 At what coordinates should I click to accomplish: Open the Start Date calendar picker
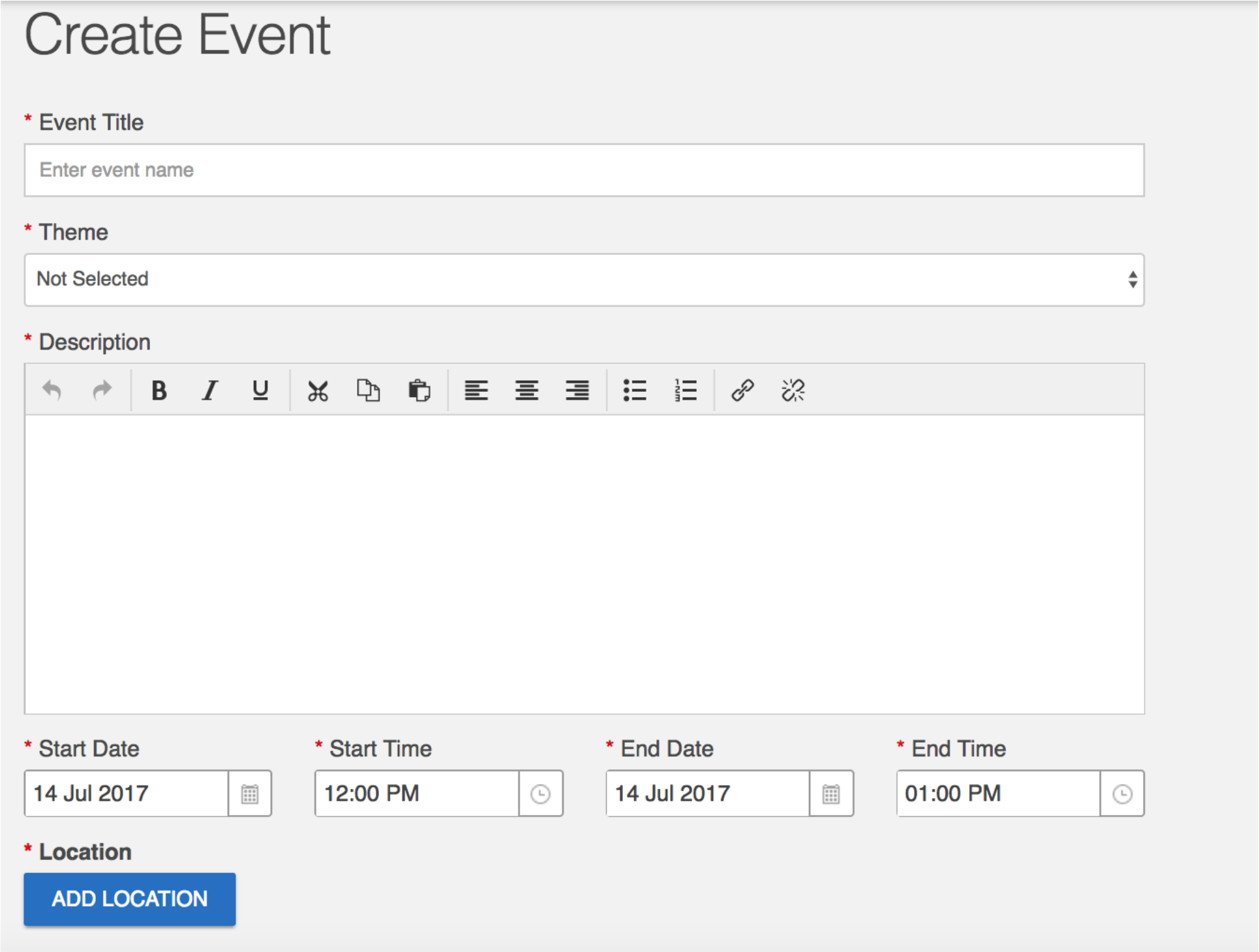click(x=250, y=794)
